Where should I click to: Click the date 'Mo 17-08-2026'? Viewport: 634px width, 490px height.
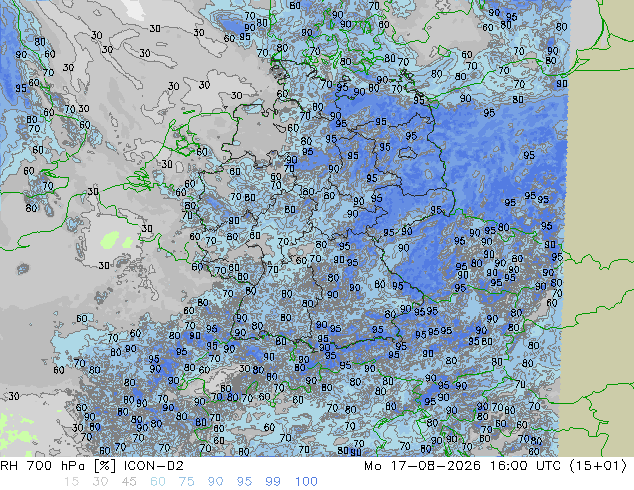[x=423, y=466]
